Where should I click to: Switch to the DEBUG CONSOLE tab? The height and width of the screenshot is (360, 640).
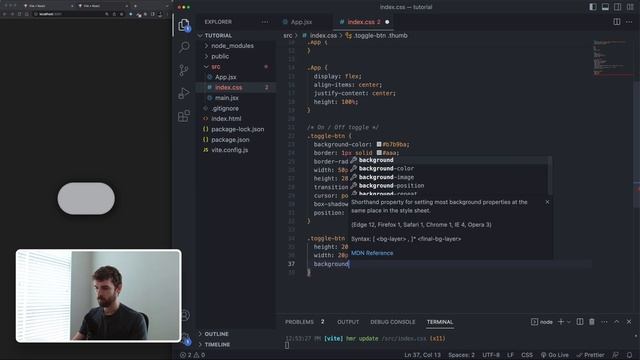(393, 322)
